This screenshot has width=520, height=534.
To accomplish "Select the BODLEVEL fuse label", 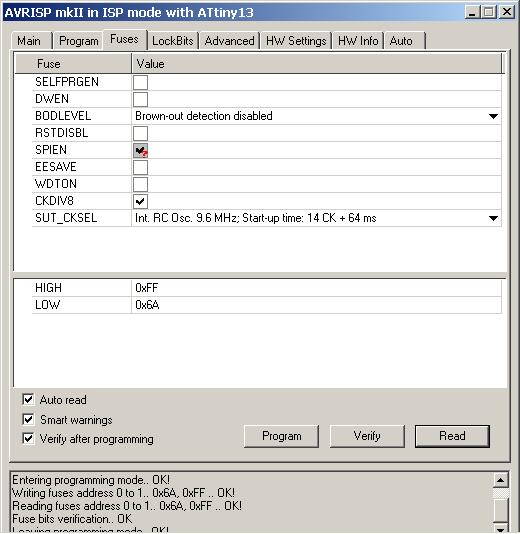I will pyautogui.click(x=63, y=116).
